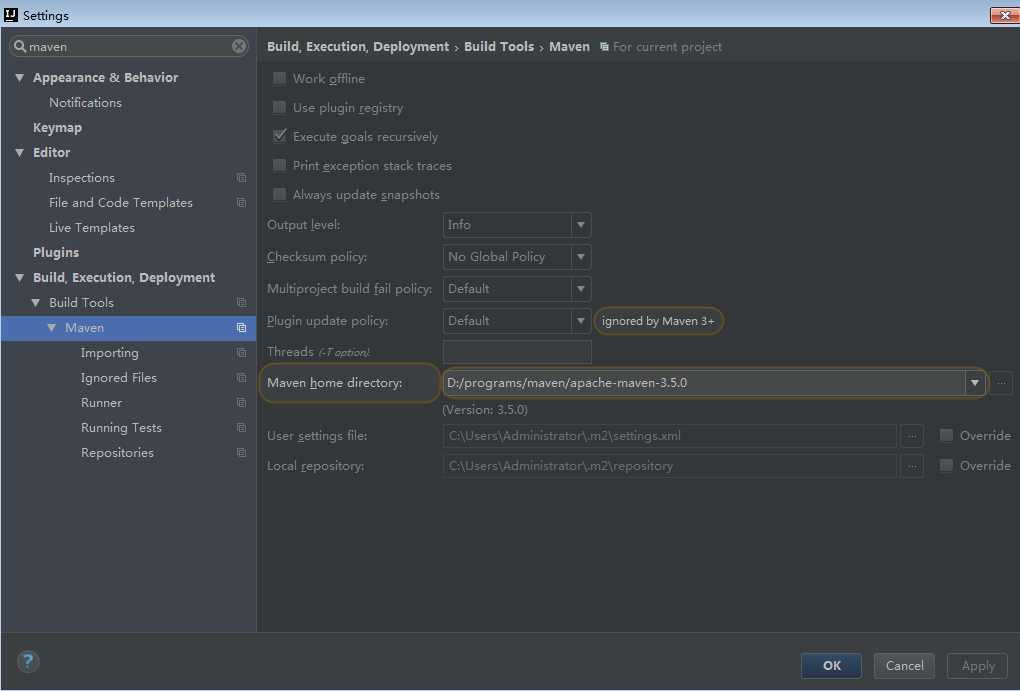Enable Work offline checkbox

coord(280,79)
